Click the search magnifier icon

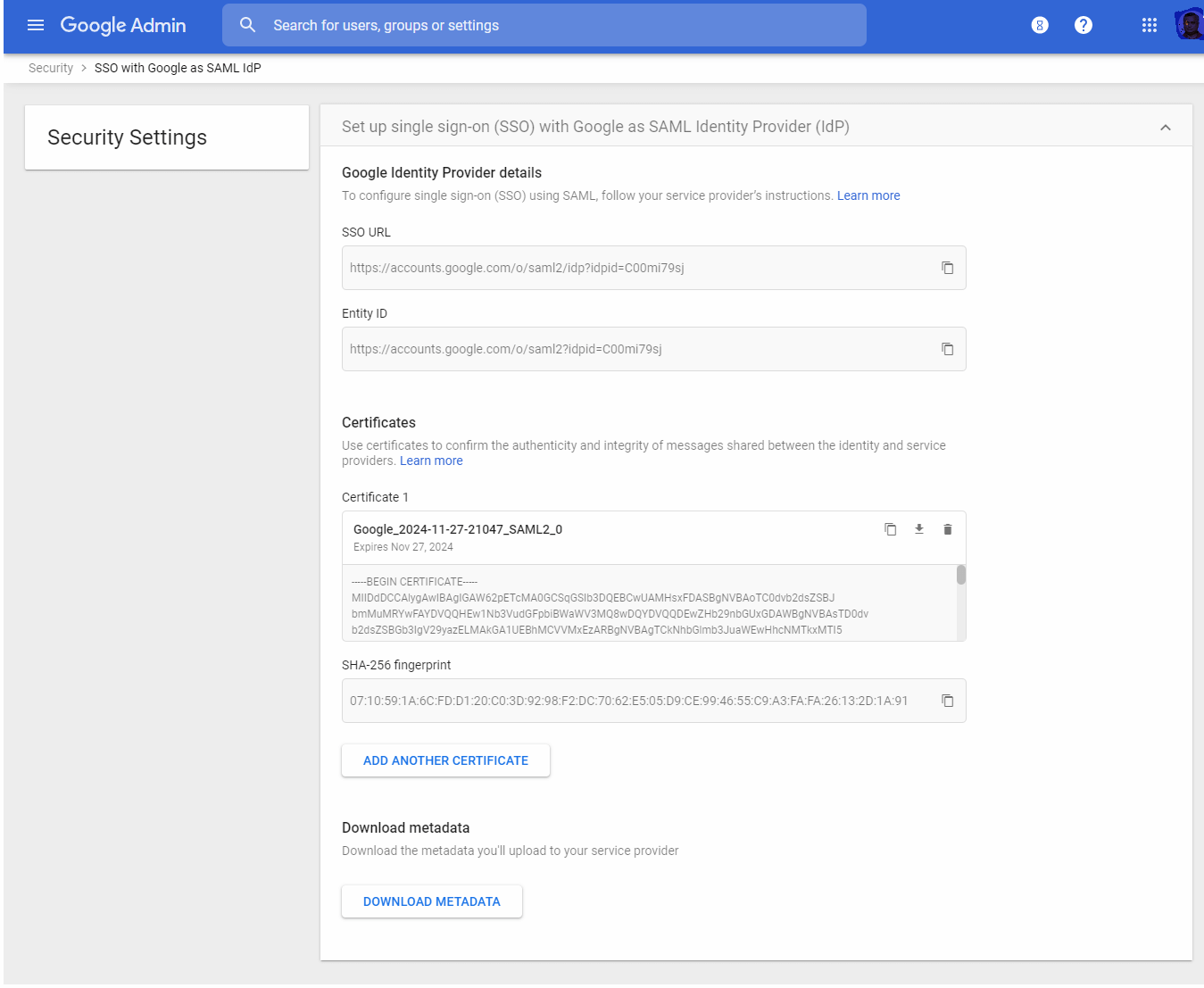[248, 25]
